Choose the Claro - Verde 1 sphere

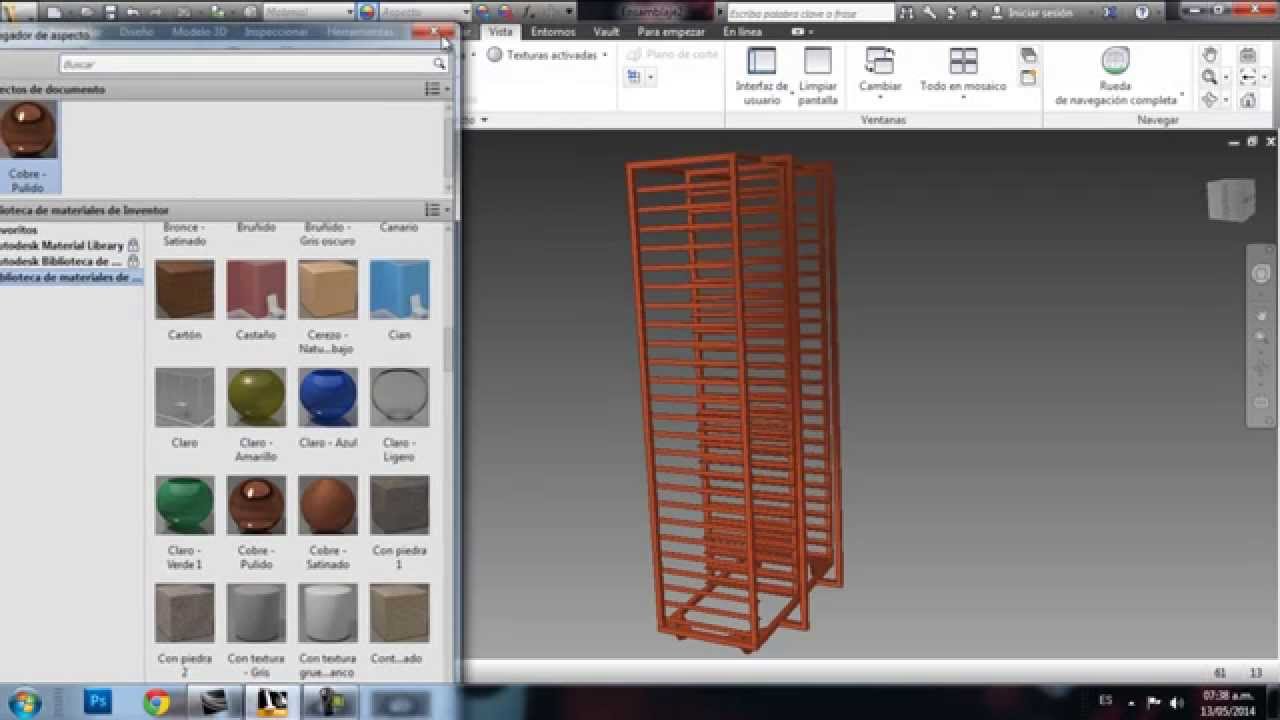tap(184, 505)
